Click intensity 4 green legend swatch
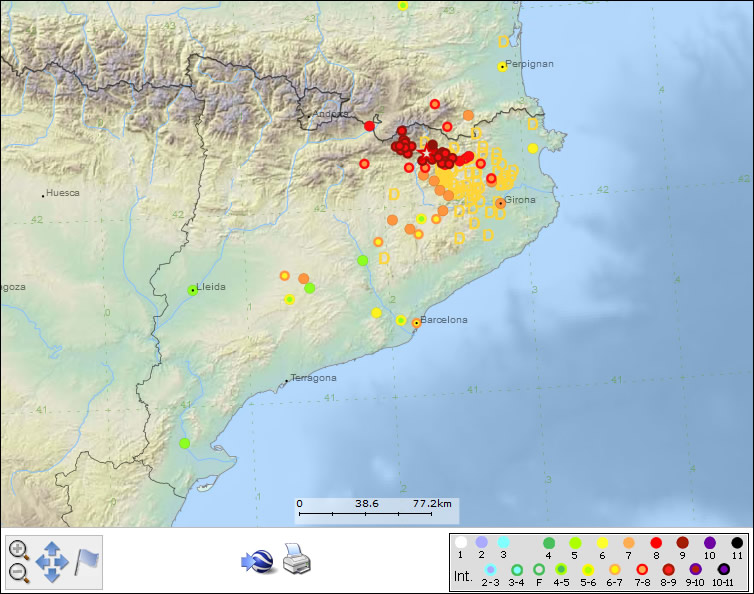The height and width of the screenshot is (594, 754). (x=548, y=543)
